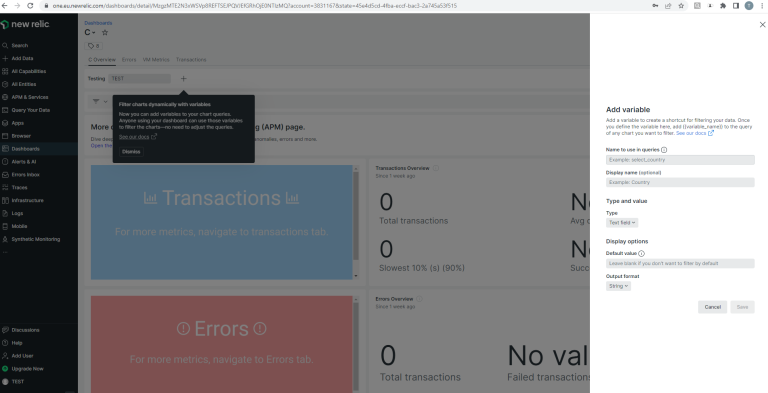Image resolution: width=768 pixels, height=393 pixels.
Task: Click the Dashboards breadcrumb link
Action: coord(98,23)
